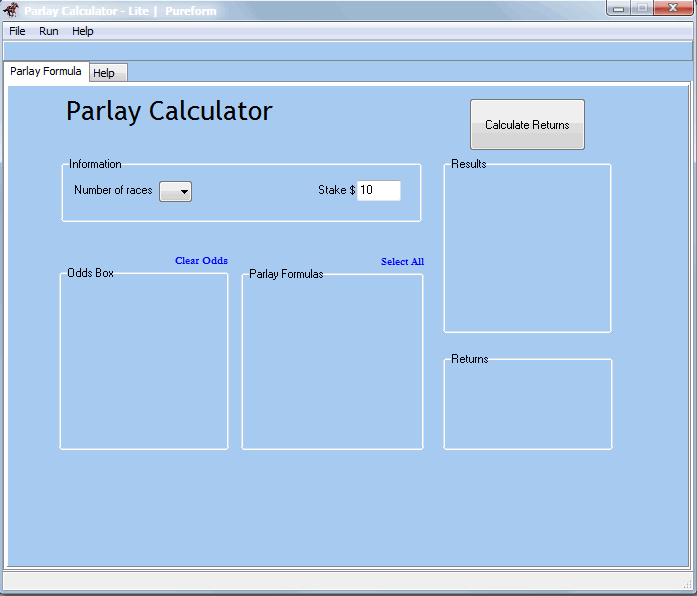Click the horse app icon in title bar

[x=12, y=11]
